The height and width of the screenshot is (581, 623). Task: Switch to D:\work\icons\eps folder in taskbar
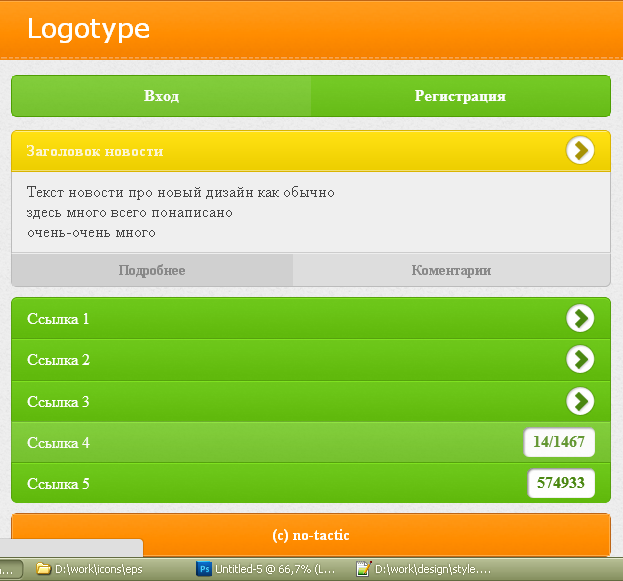tap(89, 569)
